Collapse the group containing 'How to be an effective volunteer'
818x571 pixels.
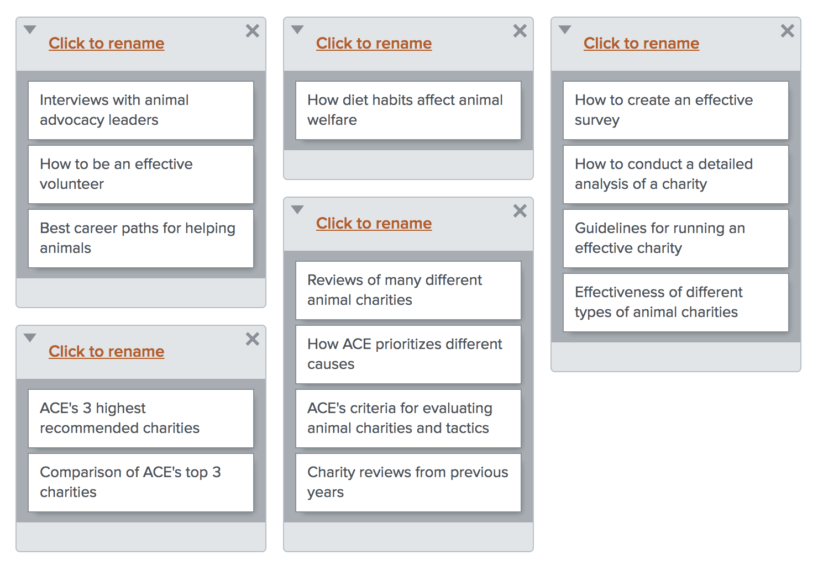(30, 30)
